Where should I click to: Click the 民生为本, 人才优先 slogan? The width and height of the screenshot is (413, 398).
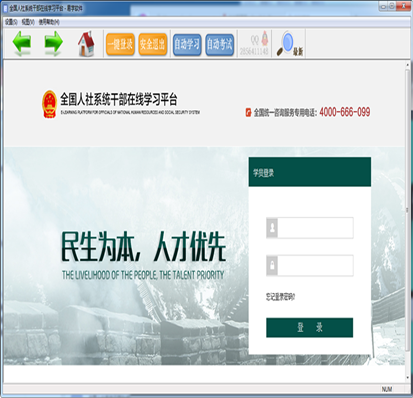pos(144,247)
